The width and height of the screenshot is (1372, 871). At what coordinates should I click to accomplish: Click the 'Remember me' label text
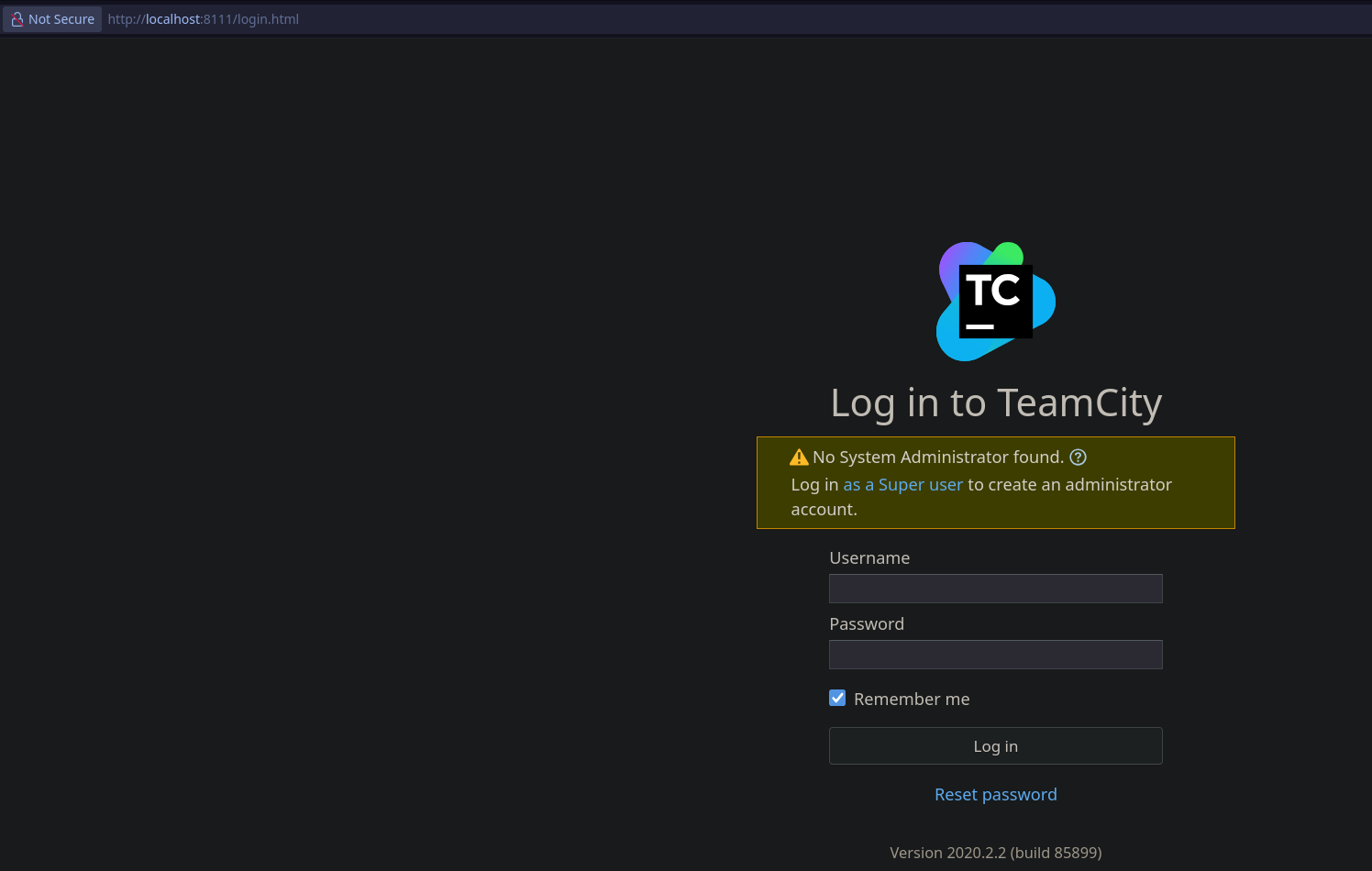[x=912, y=700]
